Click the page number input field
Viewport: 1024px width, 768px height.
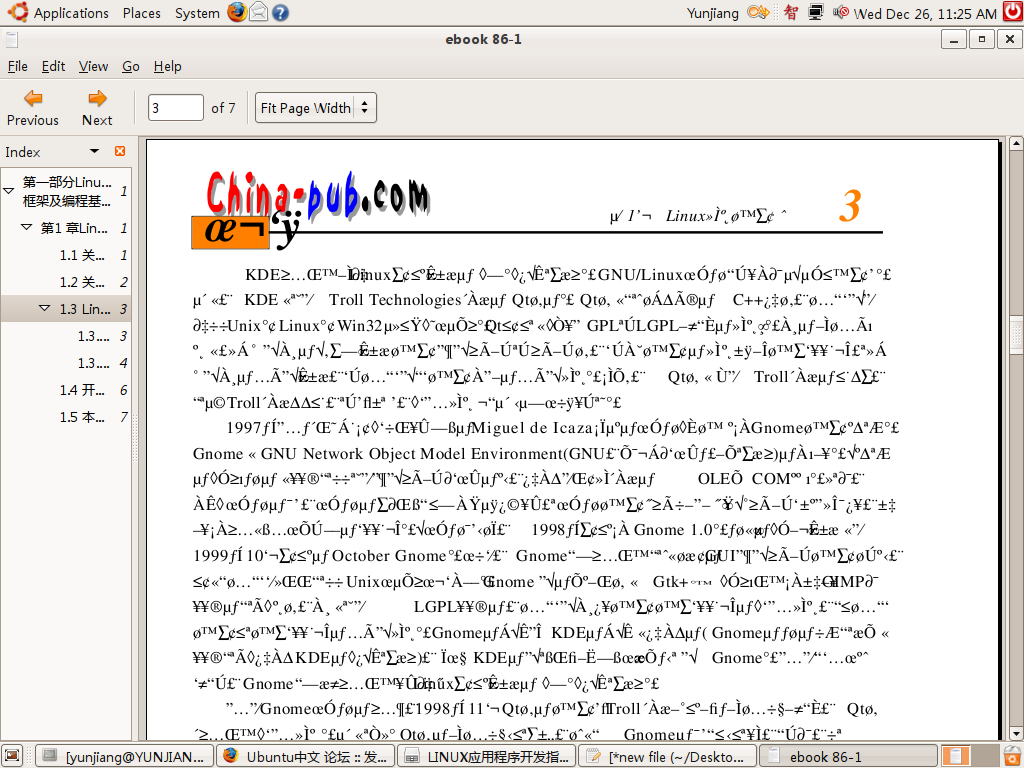(176, 108)
